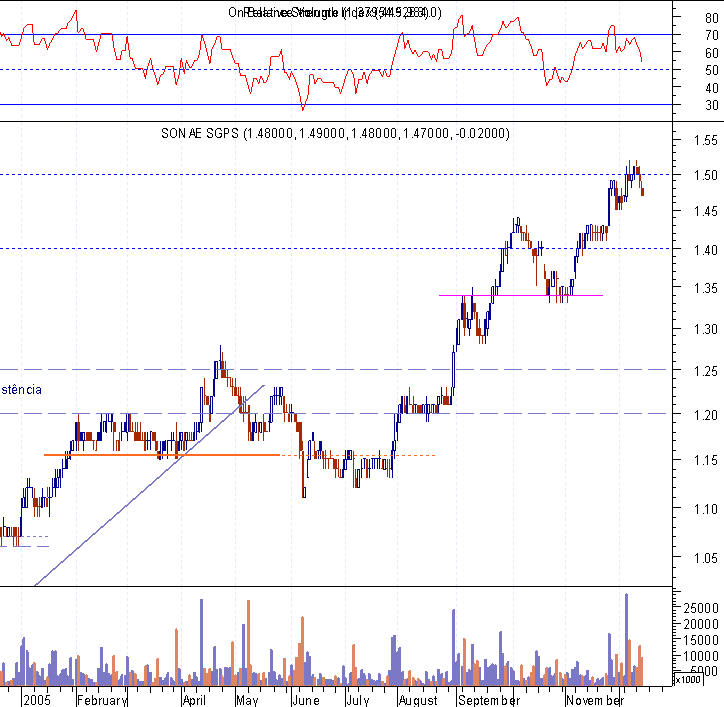Select the solid blue RSI overbought line at 70
Image resolution: width=724 pixels, height=707 pixels.
335,34
